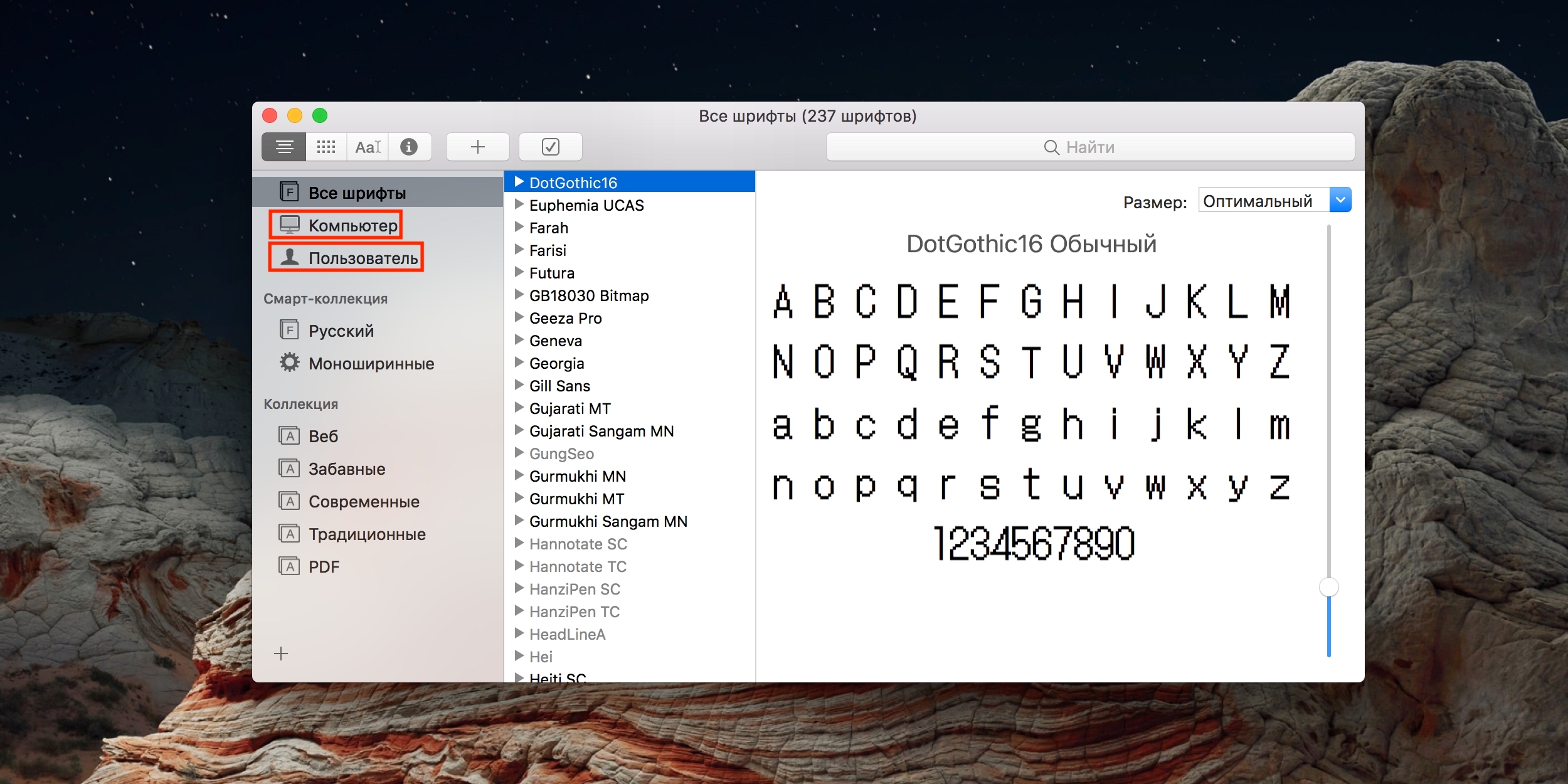Viewport: 1568px width, 784px height.
Task: Open the custom text preview mode
Action: pos(368,147)
